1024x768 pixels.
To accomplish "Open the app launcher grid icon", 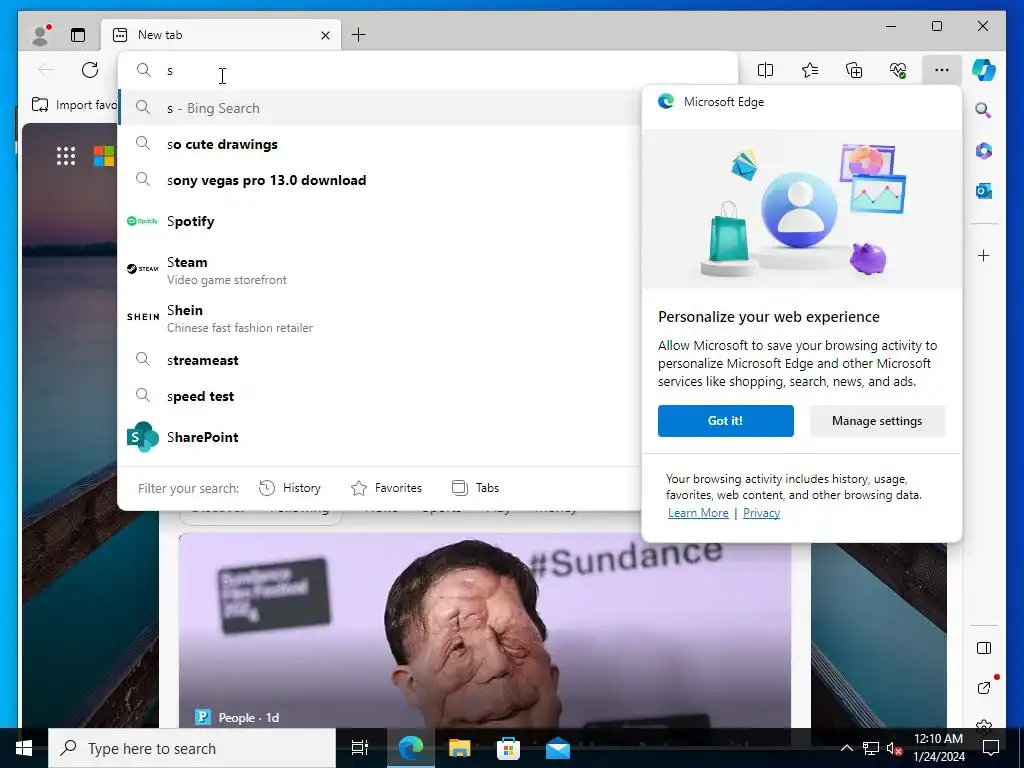I will [x=66, y=156].
